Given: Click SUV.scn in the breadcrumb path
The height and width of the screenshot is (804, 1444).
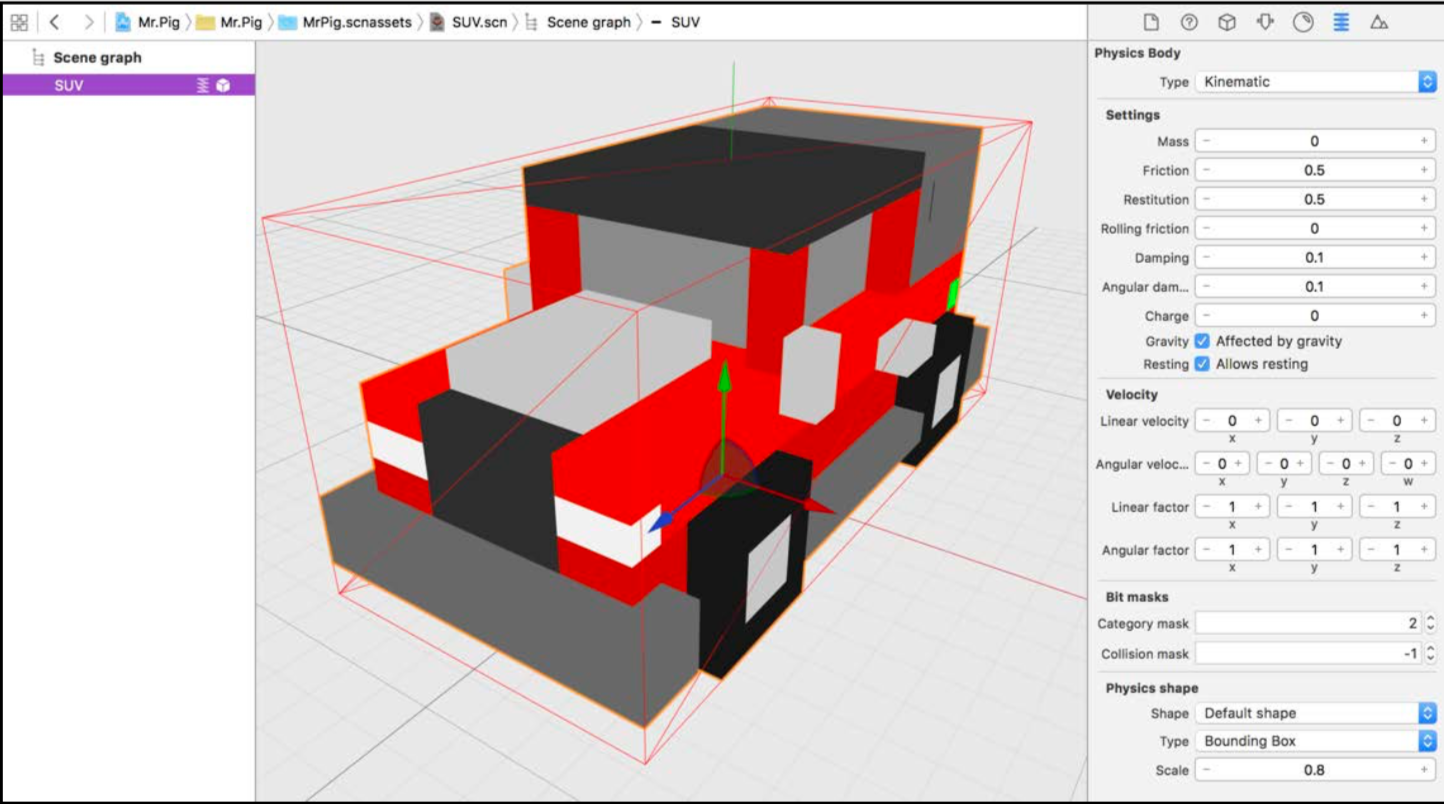Looking at the screenshot, I should [x=469, y=22].
